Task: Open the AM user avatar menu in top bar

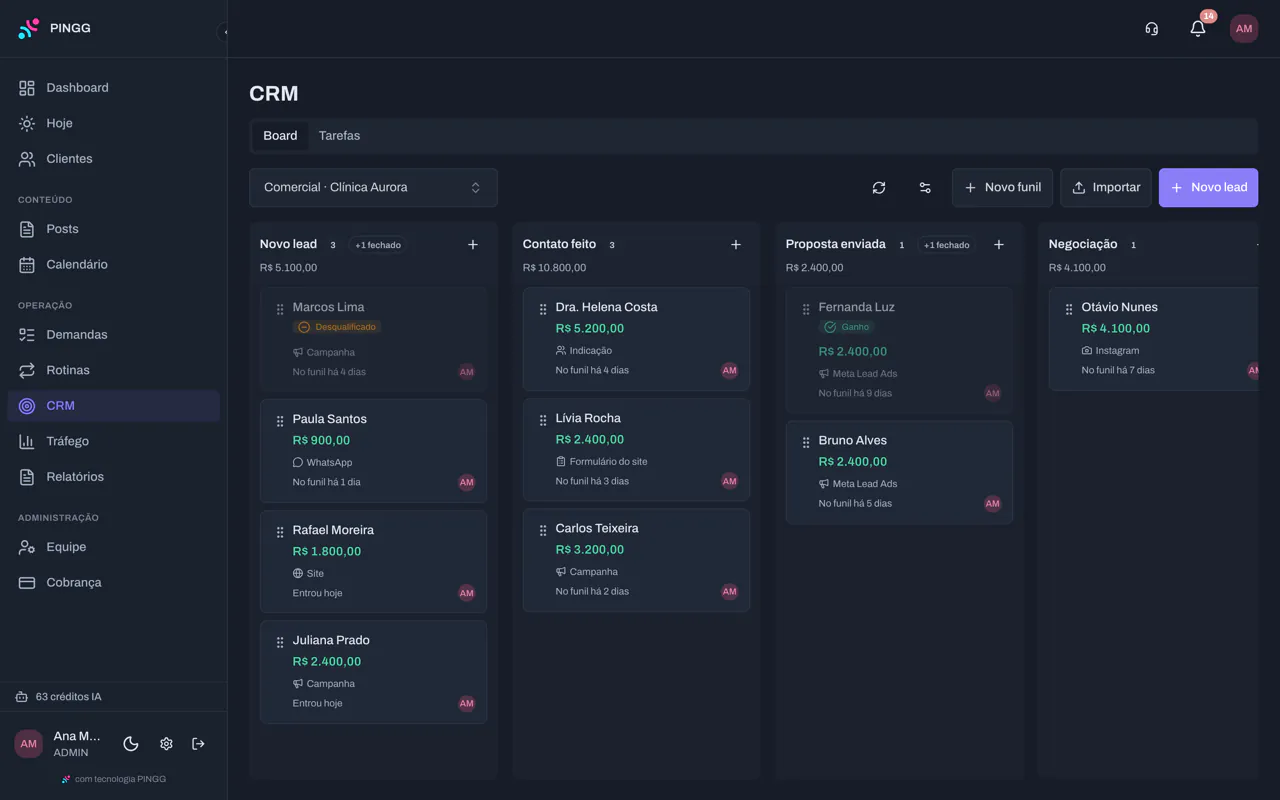Action: [x=1244, y=29]
